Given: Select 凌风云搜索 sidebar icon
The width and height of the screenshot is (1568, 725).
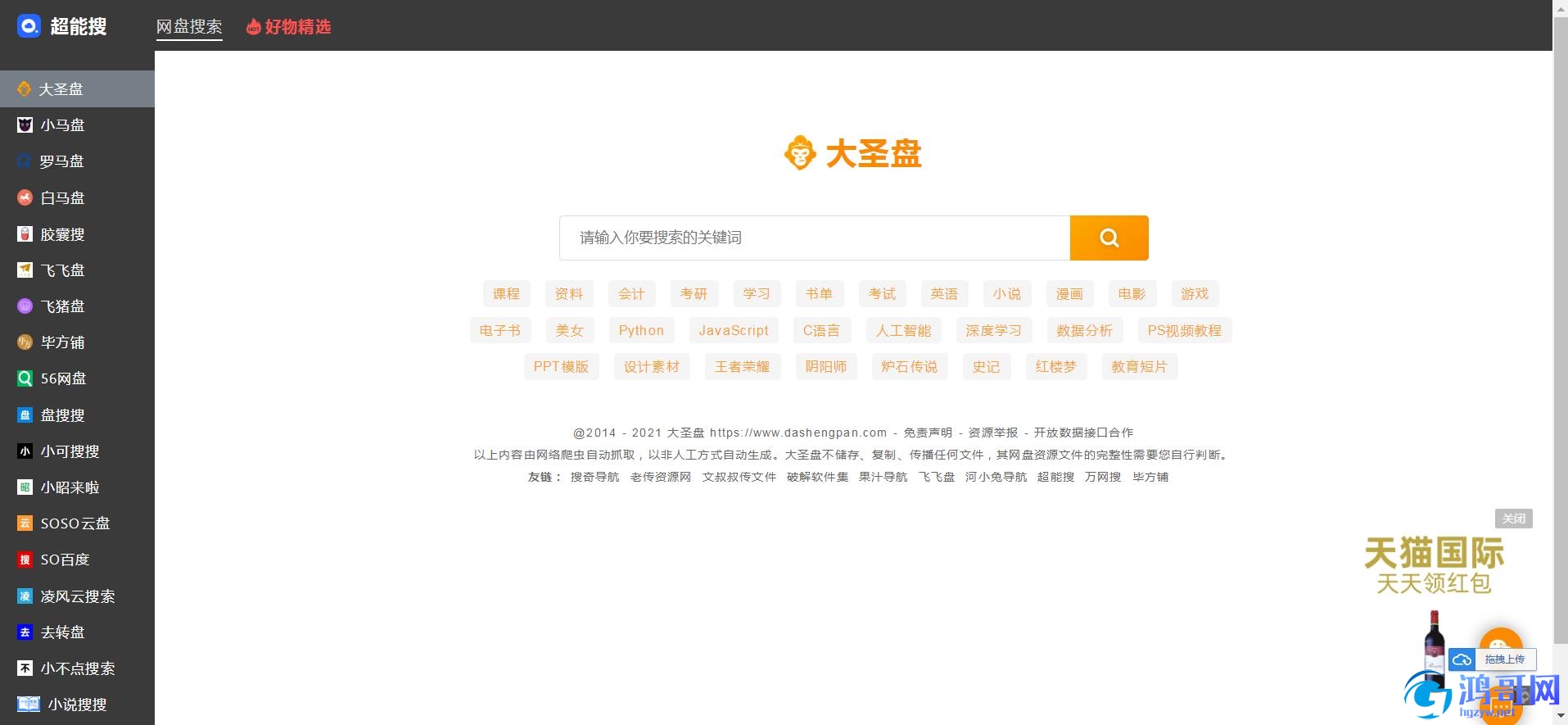Looking at the screenshot, I should coord(25,596).
